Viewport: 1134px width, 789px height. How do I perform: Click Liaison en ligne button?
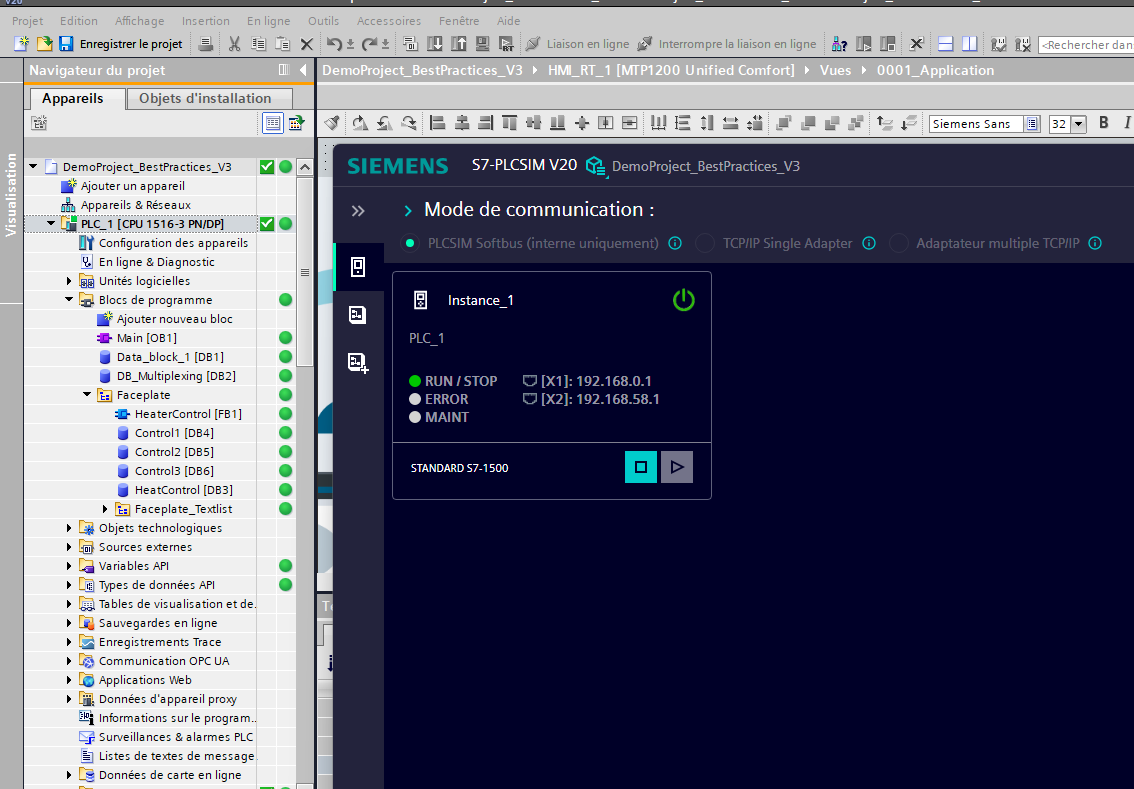577,44
